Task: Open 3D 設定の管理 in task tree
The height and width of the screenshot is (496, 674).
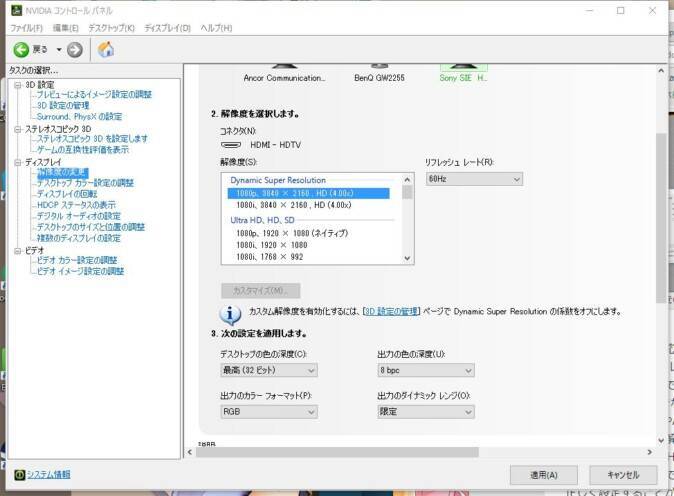Action: pyautogui.click(x=63, y=106)
